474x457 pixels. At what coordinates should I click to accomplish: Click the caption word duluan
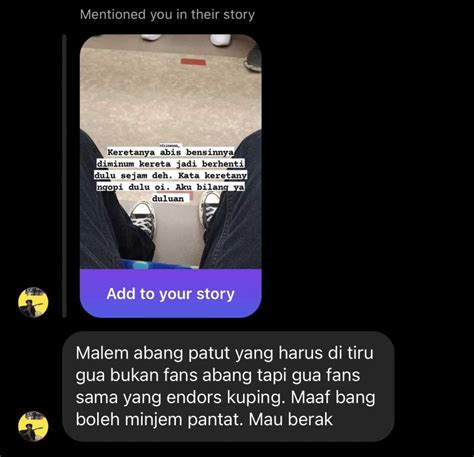[x=168, y=199]
